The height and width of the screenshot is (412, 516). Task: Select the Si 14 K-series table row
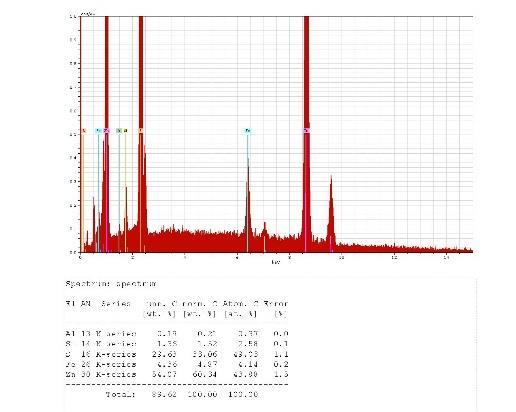click(177, 344)
